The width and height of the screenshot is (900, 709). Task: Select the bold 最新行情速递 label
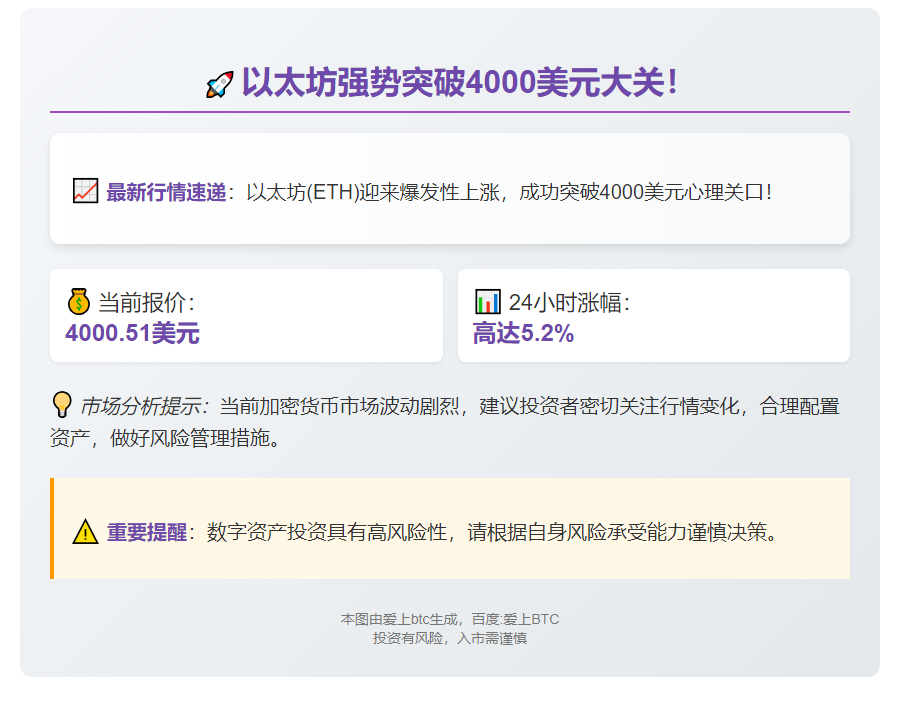coord(166,192)
